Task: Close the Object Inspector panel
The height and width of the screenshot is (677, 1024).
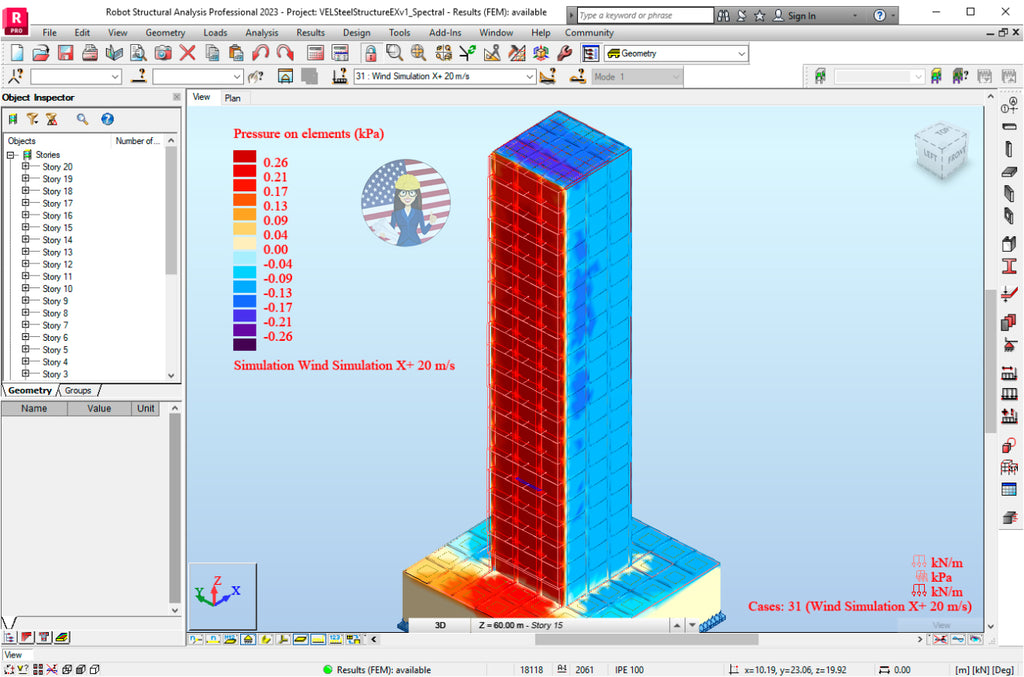Action: click(x=176, y=97)
